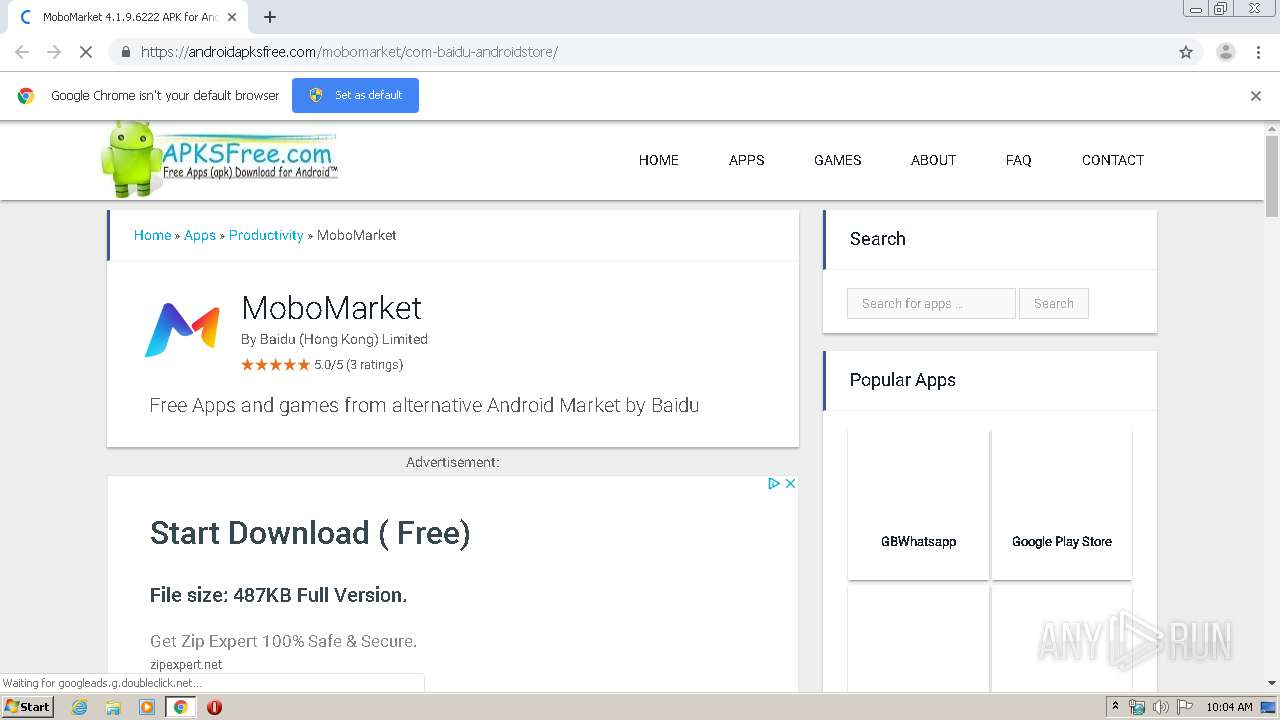Click the page vertical scrollbar thumb
Viewport: 1280px width, 720px height.
pos(1272,175)
